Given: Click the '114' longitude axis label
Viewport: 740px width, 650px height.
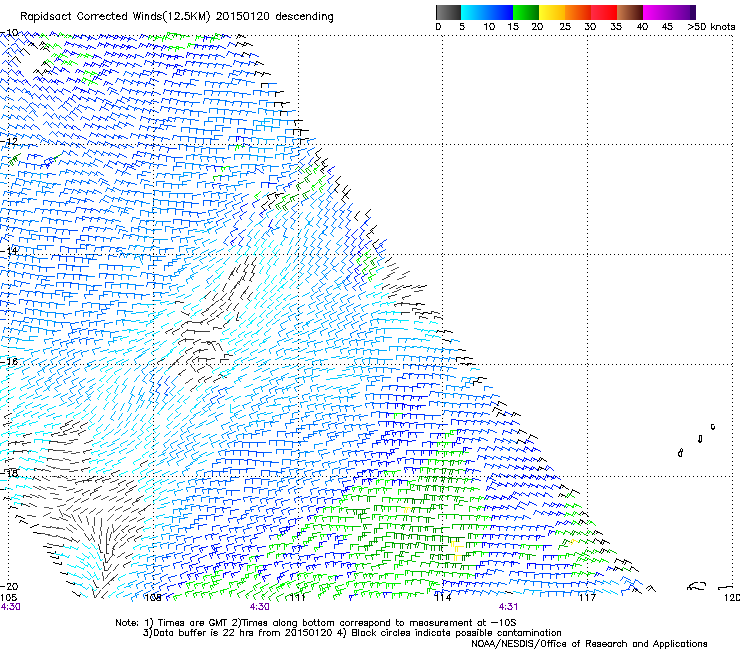Looking at the screenshot, I should click(x=443, y=598).
